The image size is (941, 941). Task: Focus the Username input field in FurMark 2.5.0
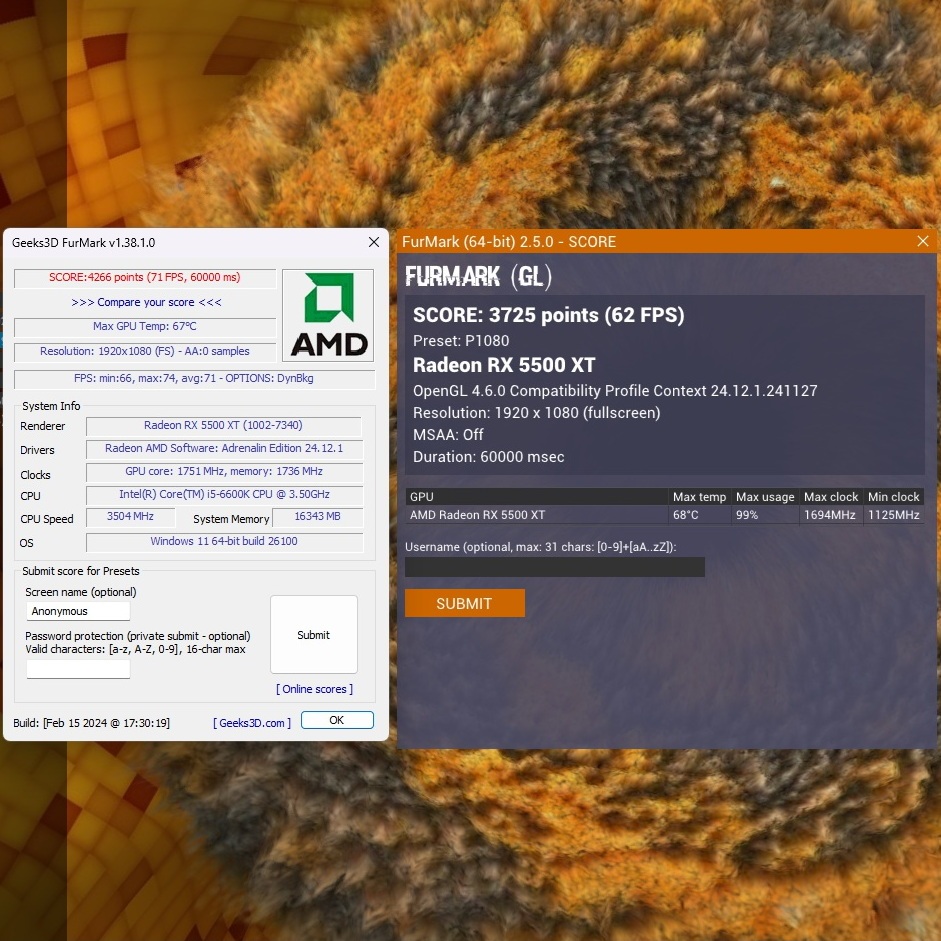click(555, 567)
